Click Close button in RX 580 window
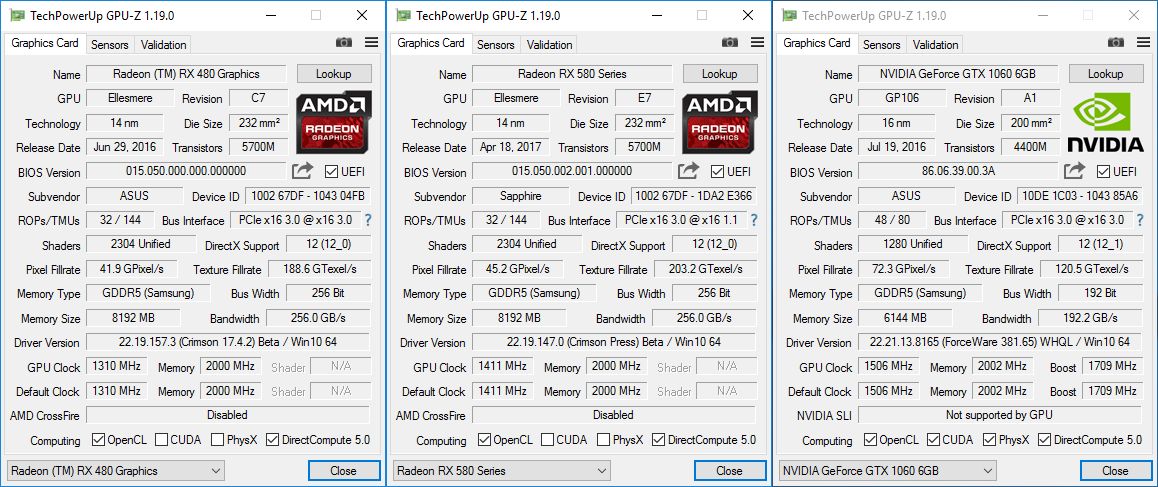 pos(730,471)
